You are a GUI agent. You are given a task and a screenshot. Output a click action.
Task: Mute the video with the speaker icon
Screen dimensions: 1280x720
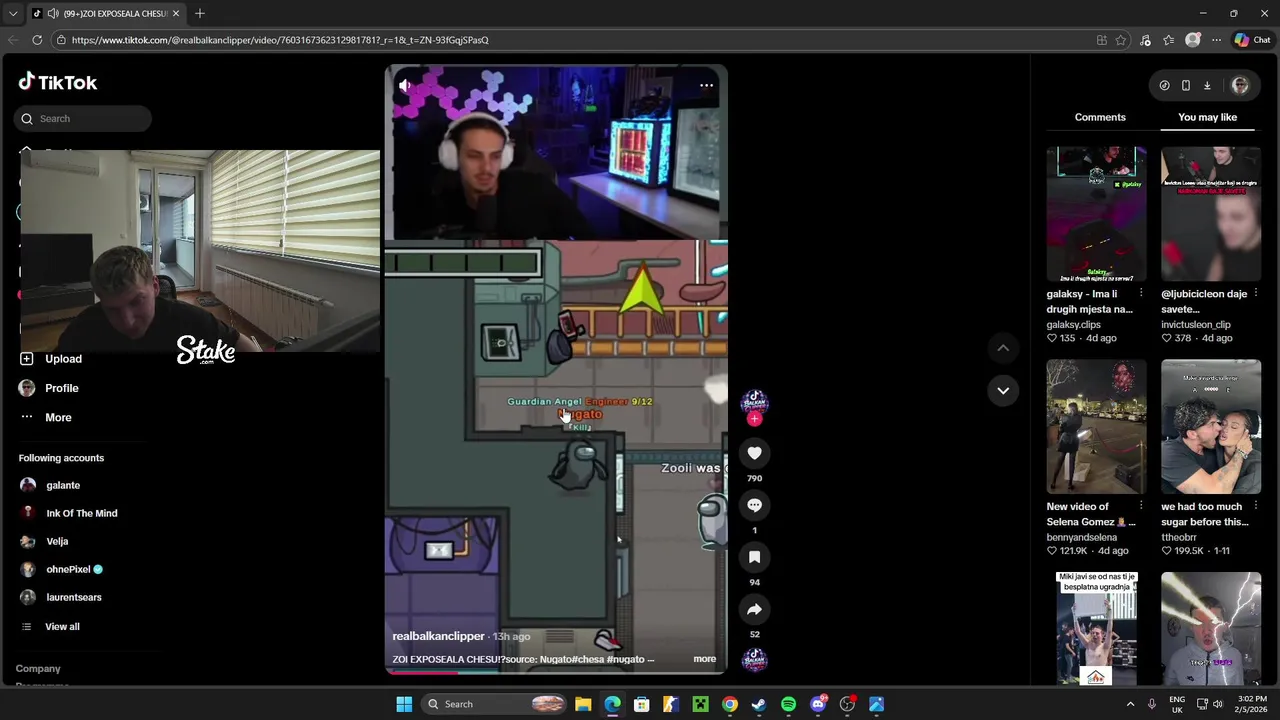(x=405, y=86)
